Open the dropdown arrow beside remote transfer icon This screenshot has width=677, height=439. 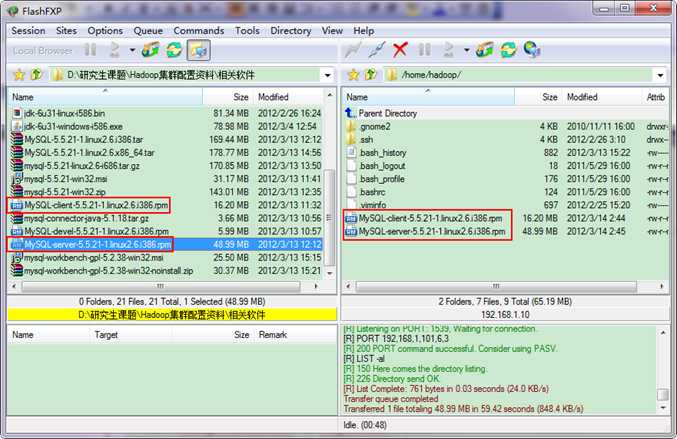466,51
